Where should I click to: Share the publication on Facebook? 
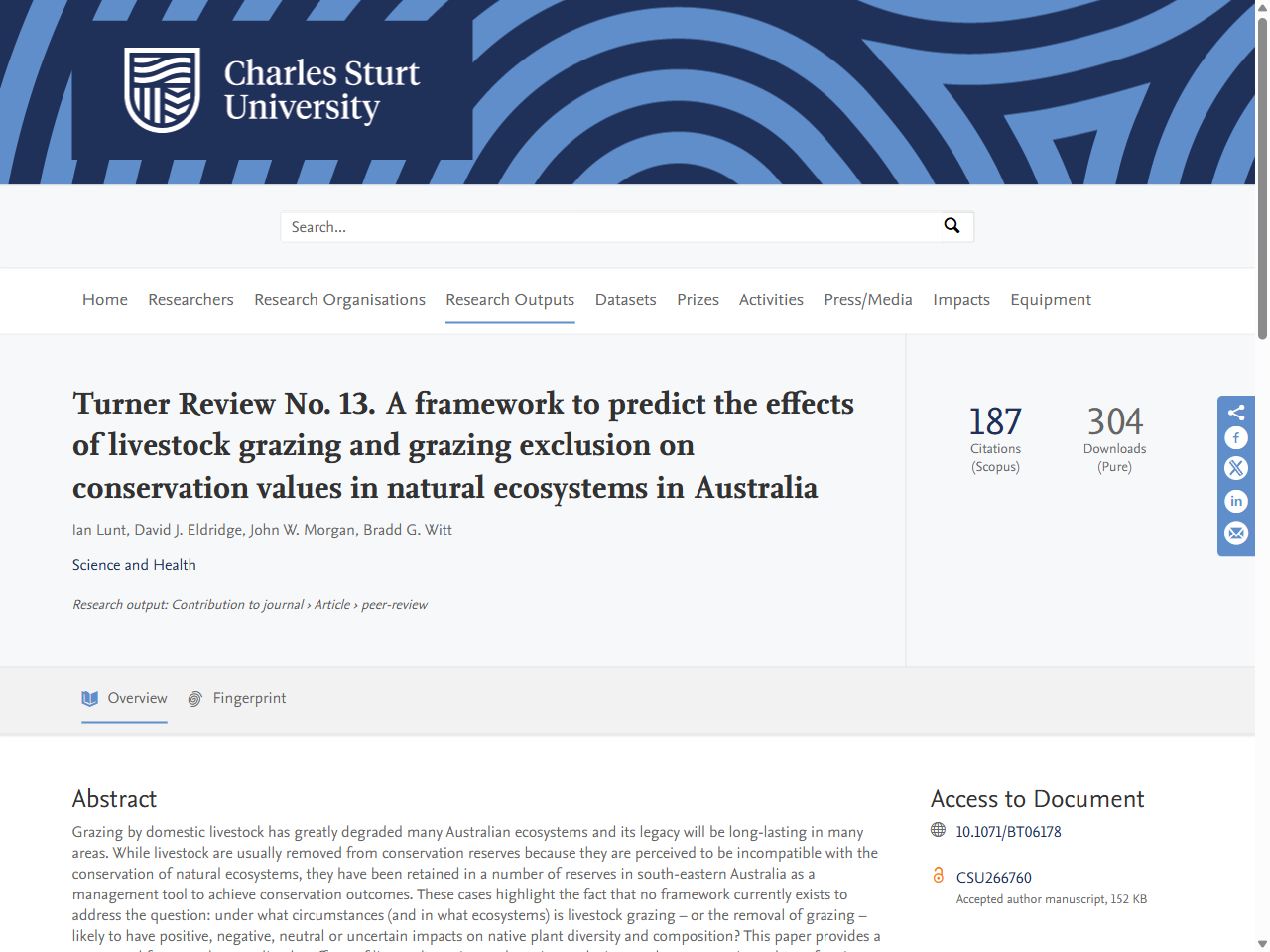1235,437
